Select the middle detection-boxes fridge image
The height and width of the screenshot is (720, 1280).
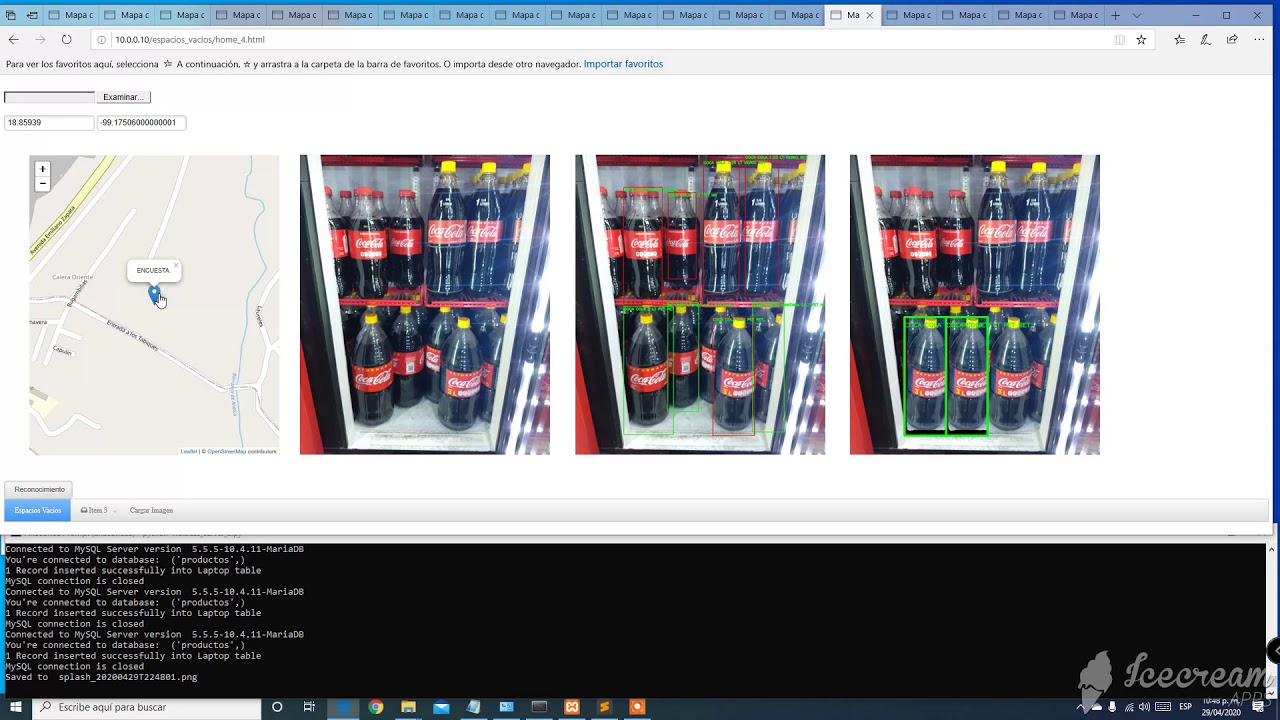(x=700, y=305)
